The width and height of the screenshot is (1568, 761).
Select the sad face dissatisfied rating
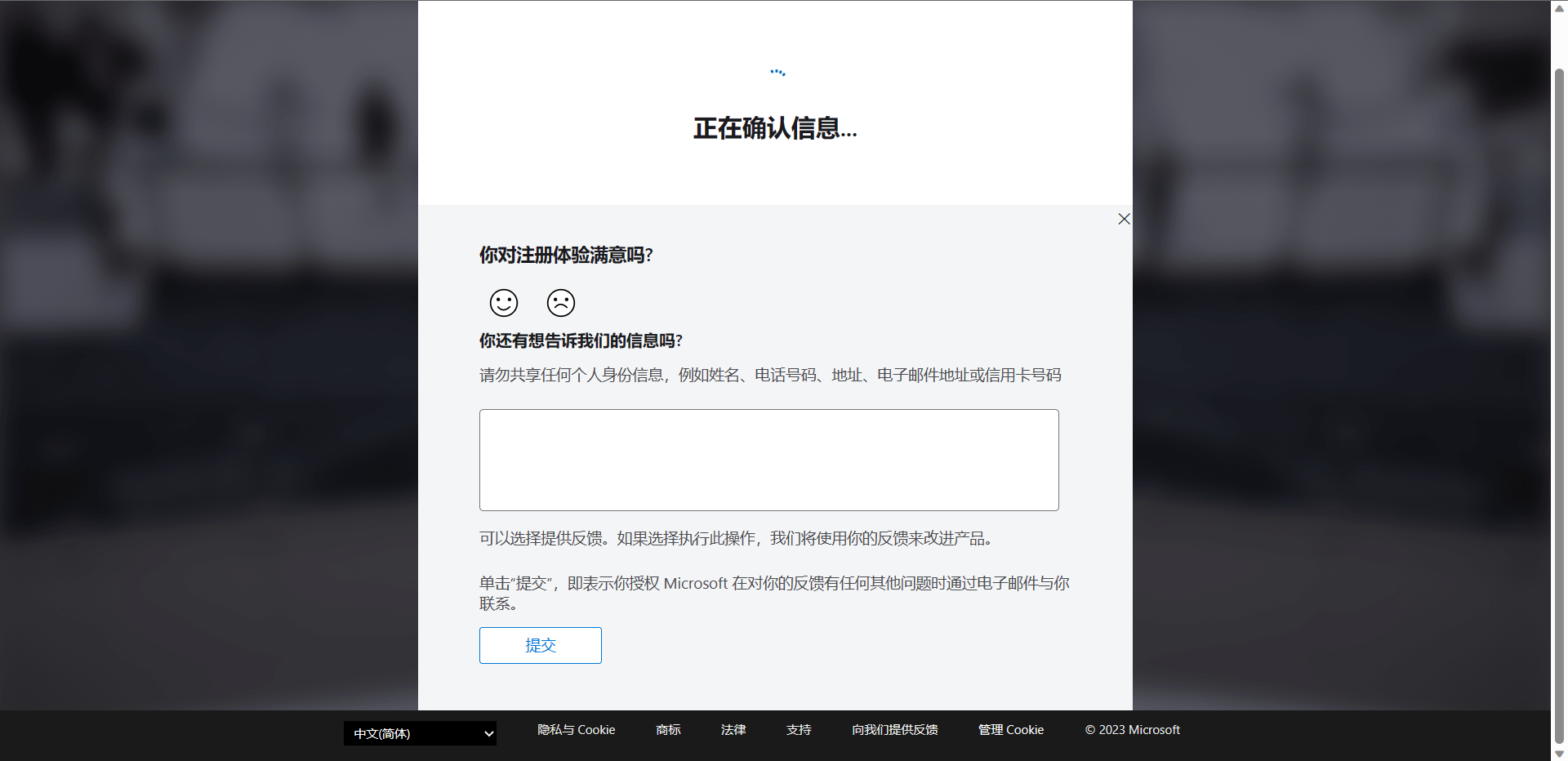pos(561,303)
